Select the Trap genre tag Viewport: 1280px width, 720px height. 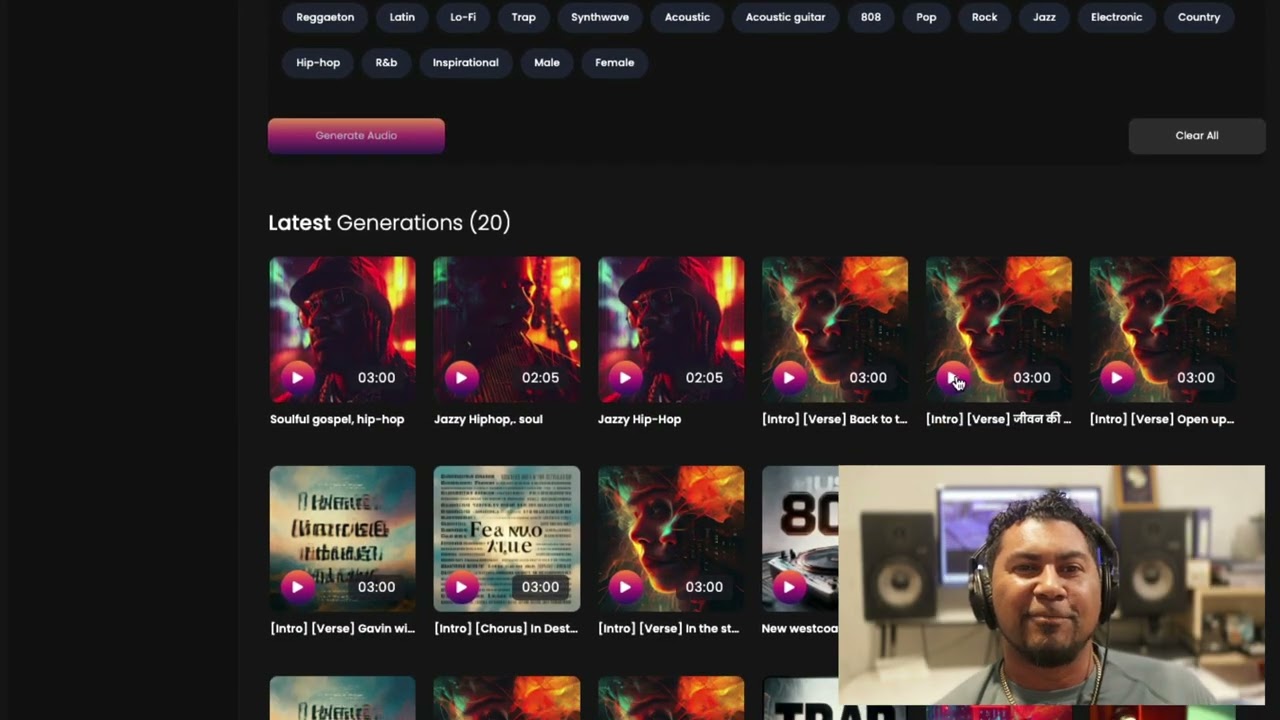pyautogui.click(x=524, y=17)
